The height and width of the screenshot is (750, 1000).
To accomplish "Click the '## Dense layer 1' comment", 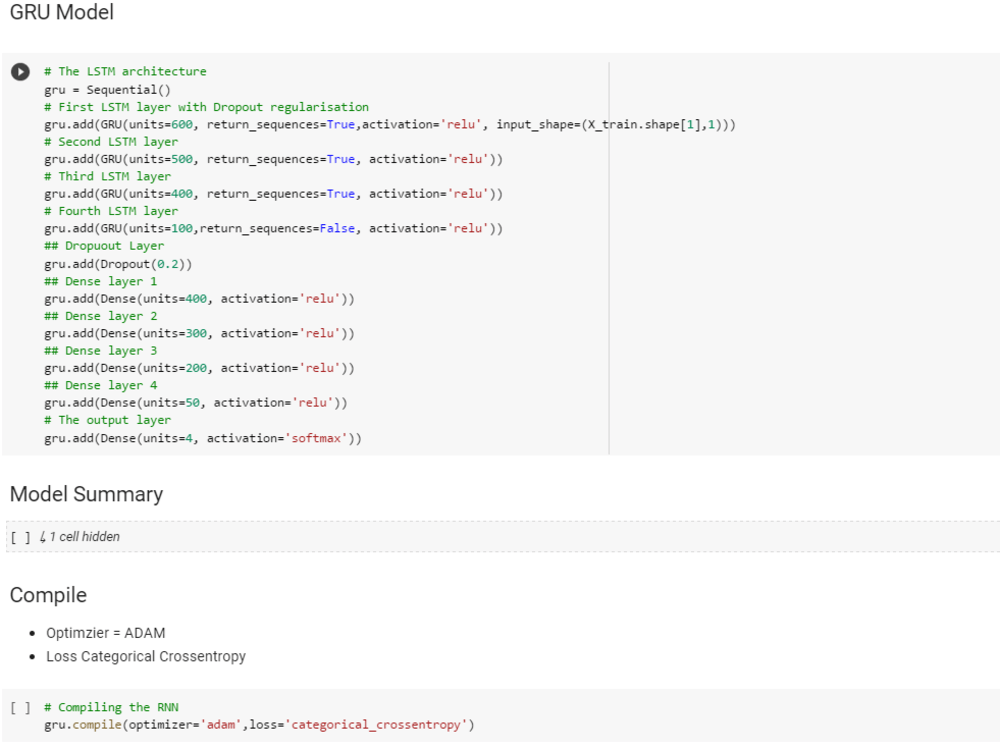I will 101,281.
